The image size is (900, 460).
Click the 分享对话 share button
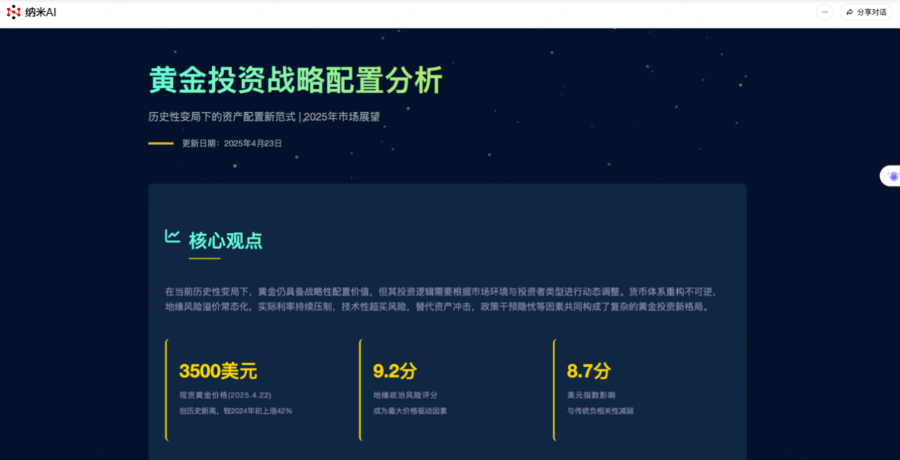pos(866,12)
